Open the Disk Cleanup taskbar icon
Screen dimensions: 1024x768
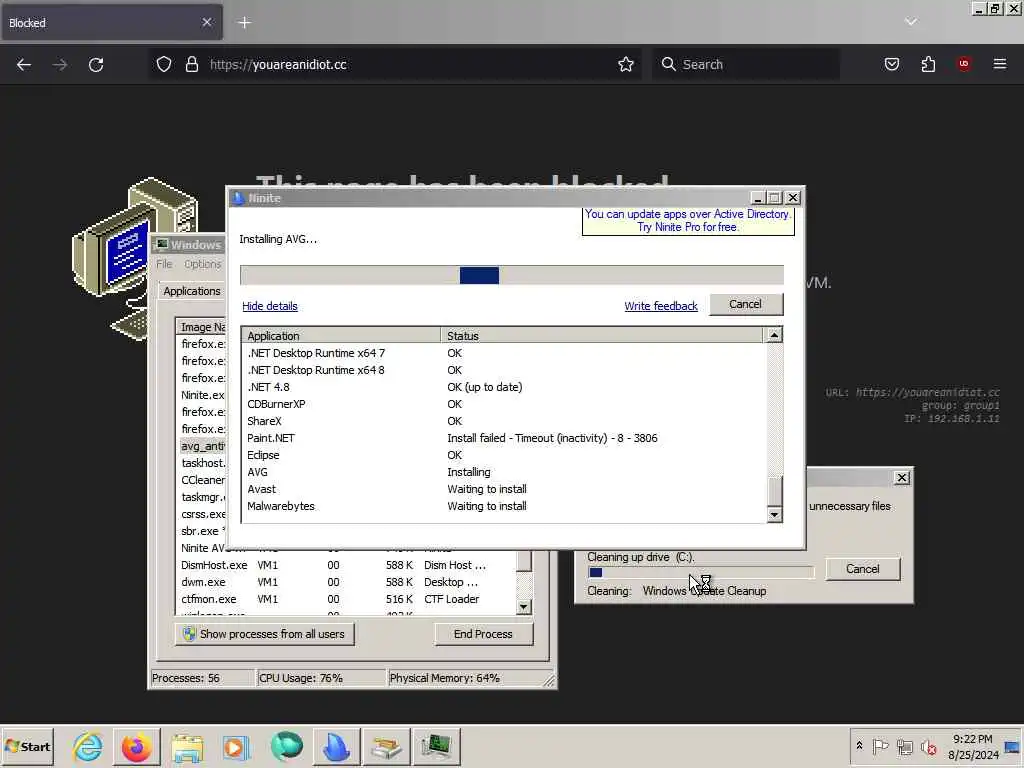click(386, 747)
